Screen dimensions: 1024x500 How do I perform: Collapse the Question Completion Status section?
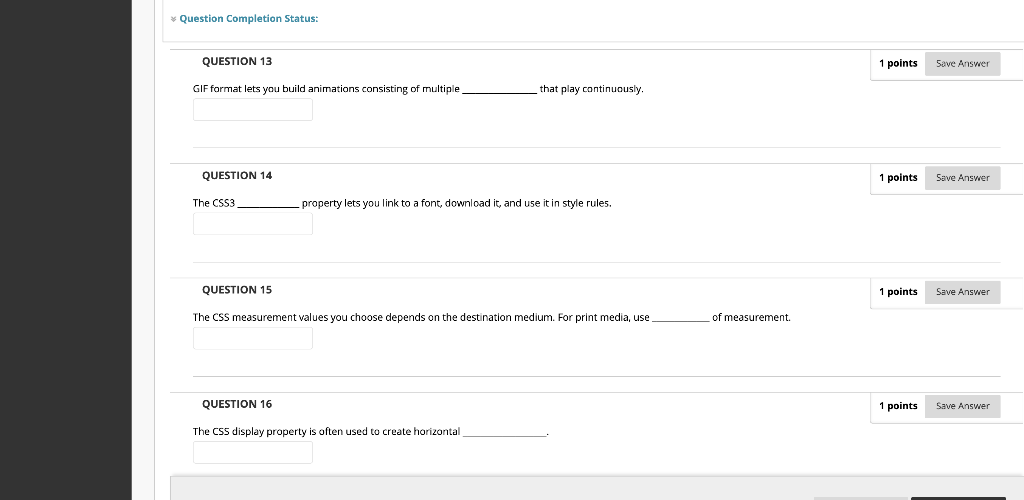coord(174,19)
